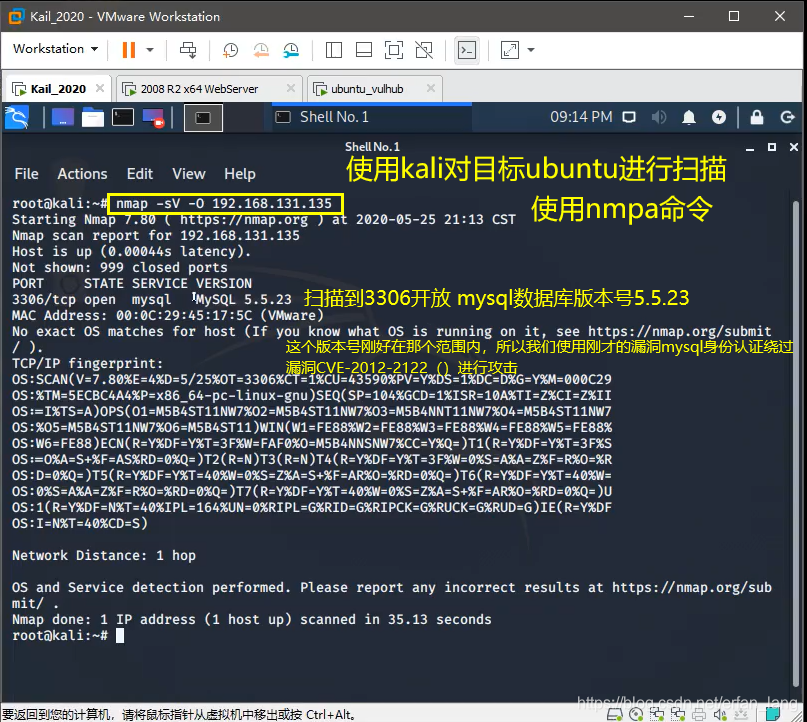Toggle Unity mode icon

coord(424,50)
